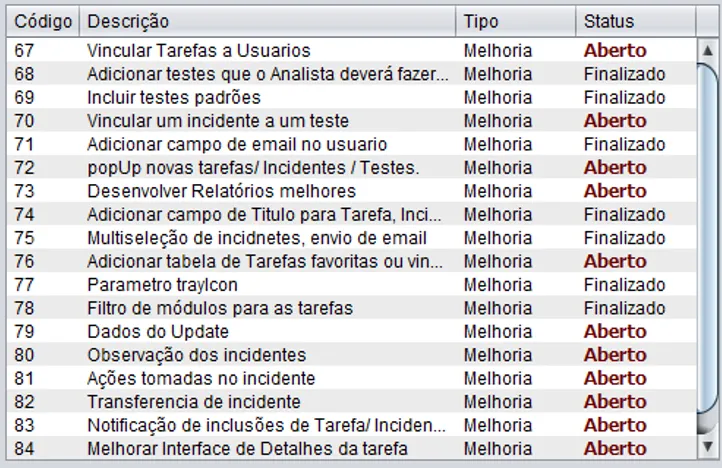Image resolution: width=722 pixels, height=468 pixels.
Task: Sort the table by the Código column header
Action: (43, 21)
